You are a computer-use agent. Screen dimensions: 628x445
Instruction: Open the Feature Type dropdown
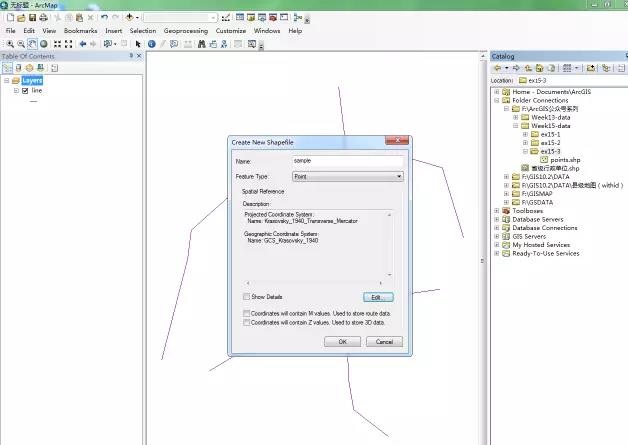click(348, 176)
